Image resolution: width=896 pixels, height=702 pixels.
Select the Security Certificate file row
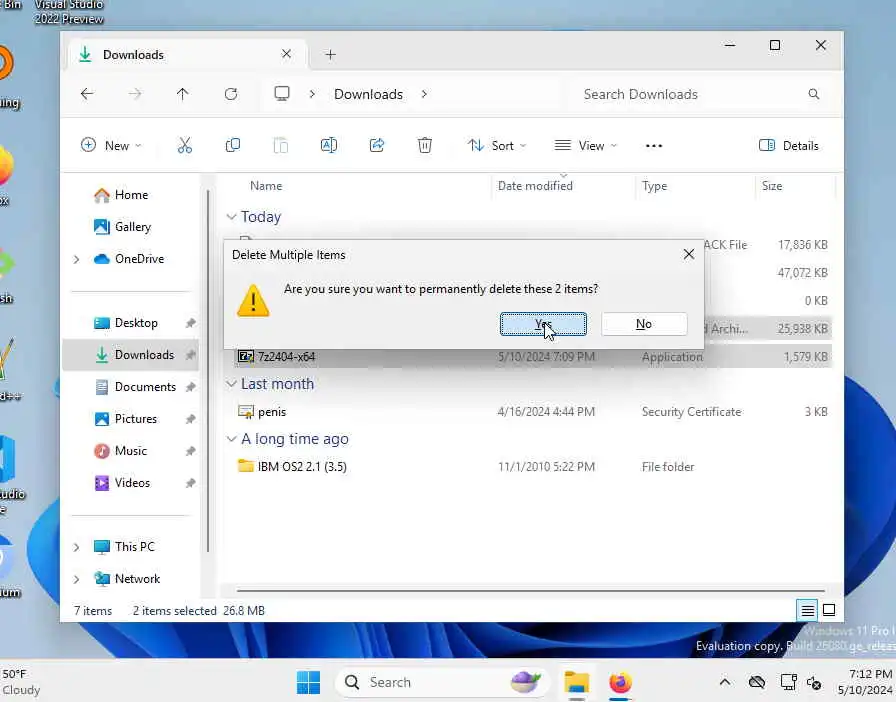533,412
